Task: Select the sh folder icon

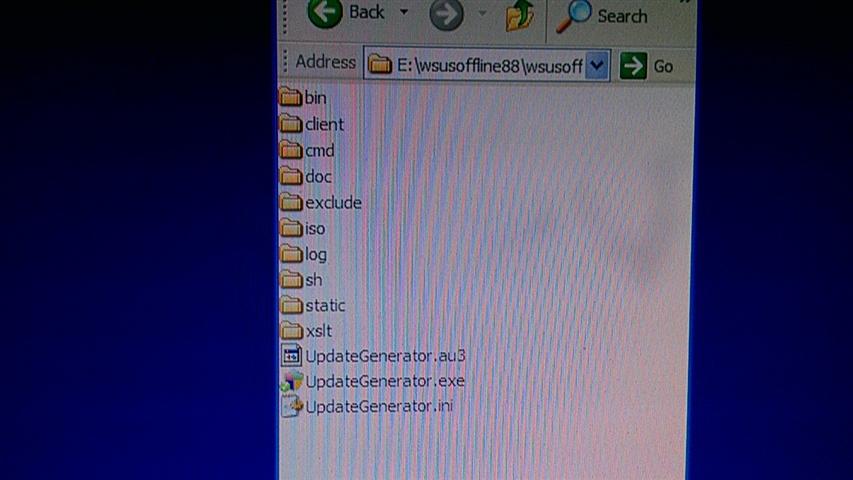Action: pyautogui.click(x=292, y=279)
